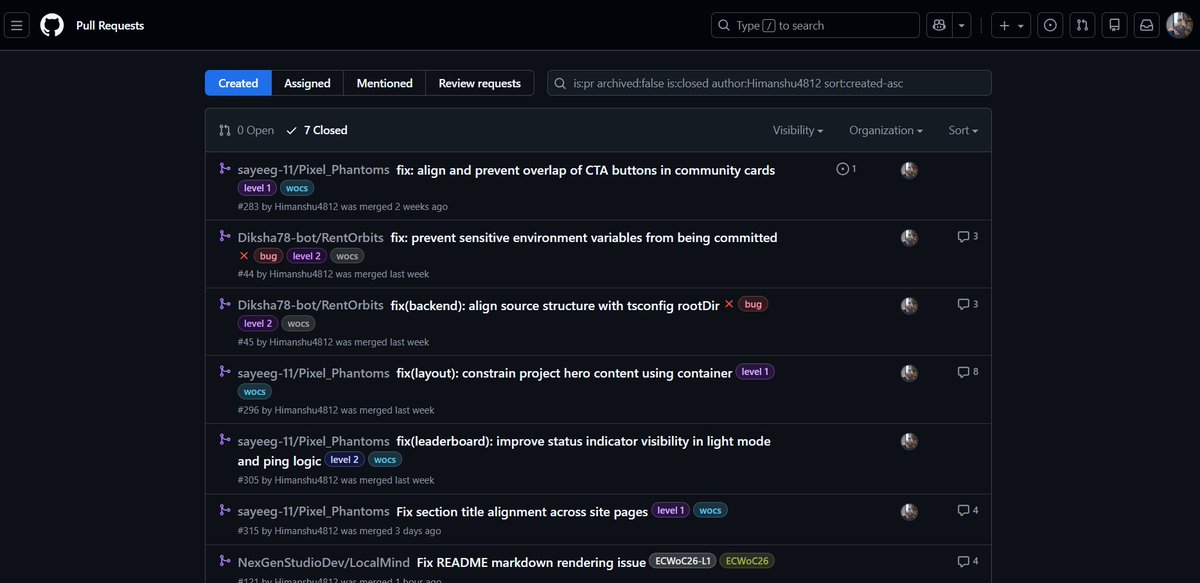Open the hamburger navigation menu
The height and width of the screenshot is (583, 1200).
pos(16,25)
